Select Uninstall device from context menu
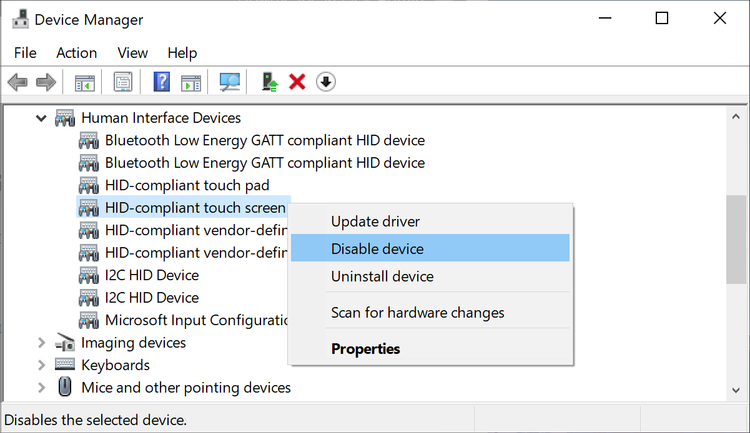This screenshot has width=750, height=433. pyautogui.click(x=382, y=276)
